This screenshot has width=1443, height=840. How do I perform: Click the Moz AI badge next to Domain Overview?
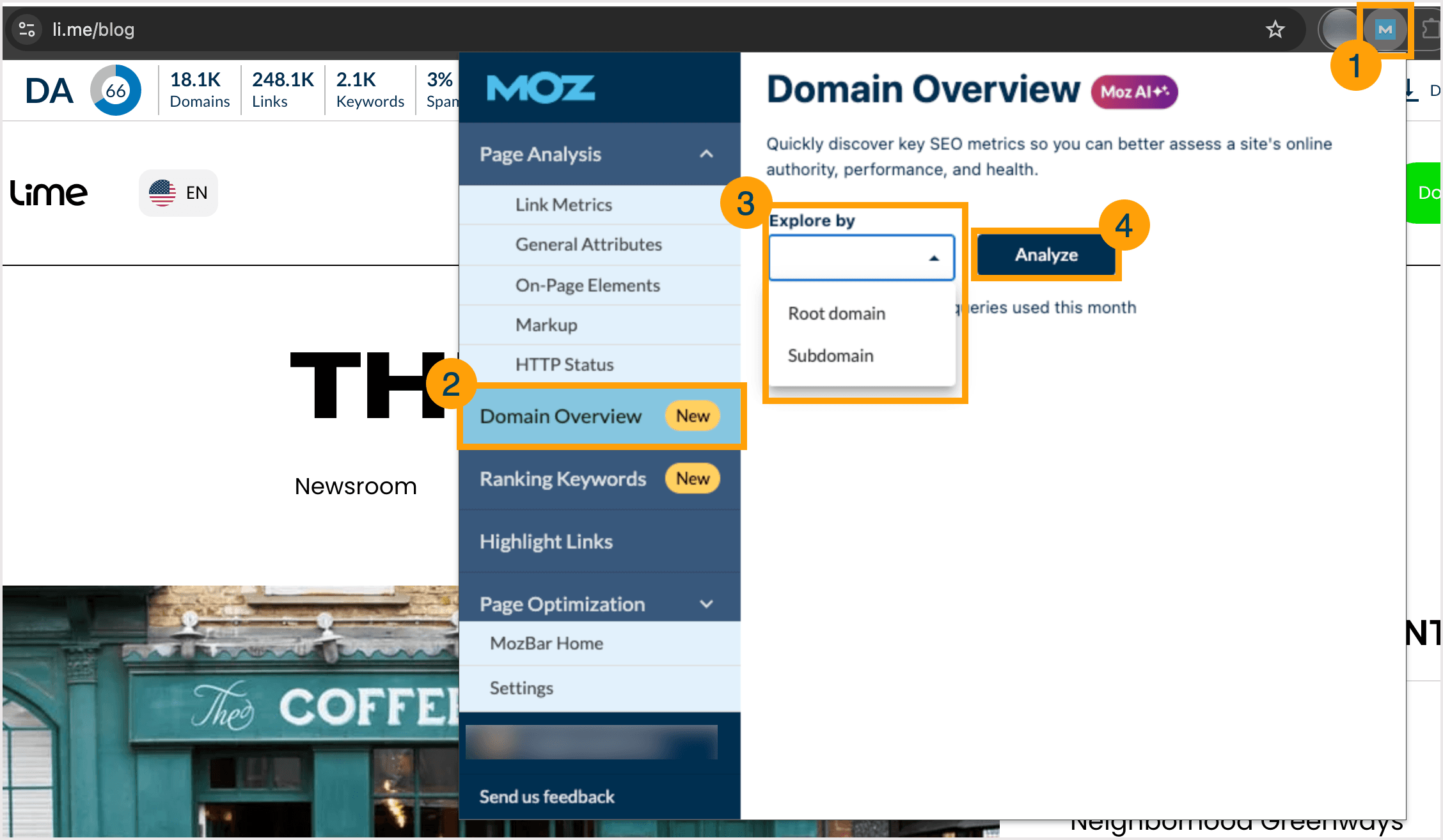(1133, 91)
